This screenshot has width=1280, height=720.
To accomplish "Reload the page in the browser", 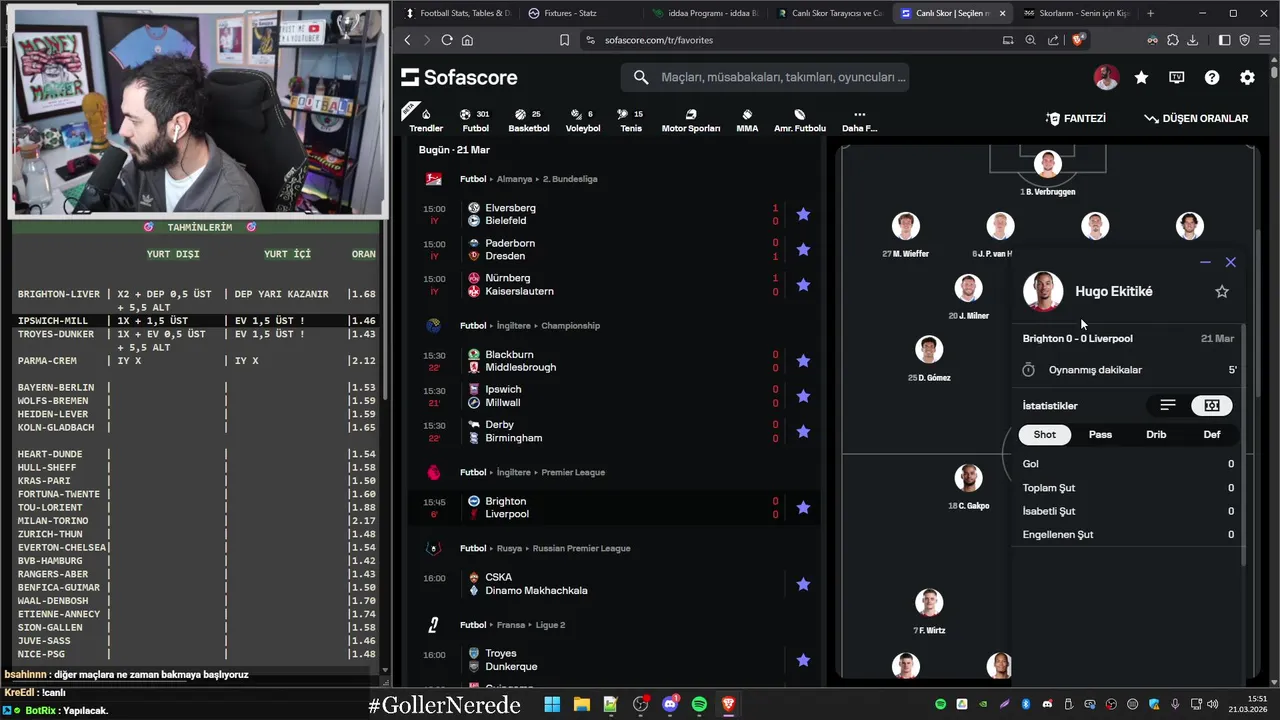I will (x=447, y=40).
